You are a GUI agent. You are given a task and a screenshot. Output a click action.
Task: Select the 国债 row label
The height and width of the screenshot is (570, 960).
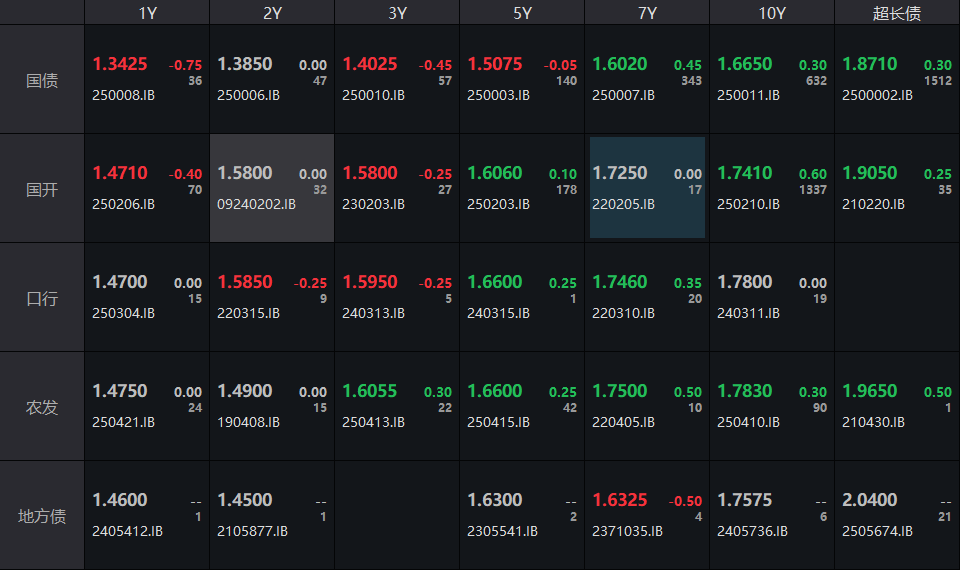(42, 81)
